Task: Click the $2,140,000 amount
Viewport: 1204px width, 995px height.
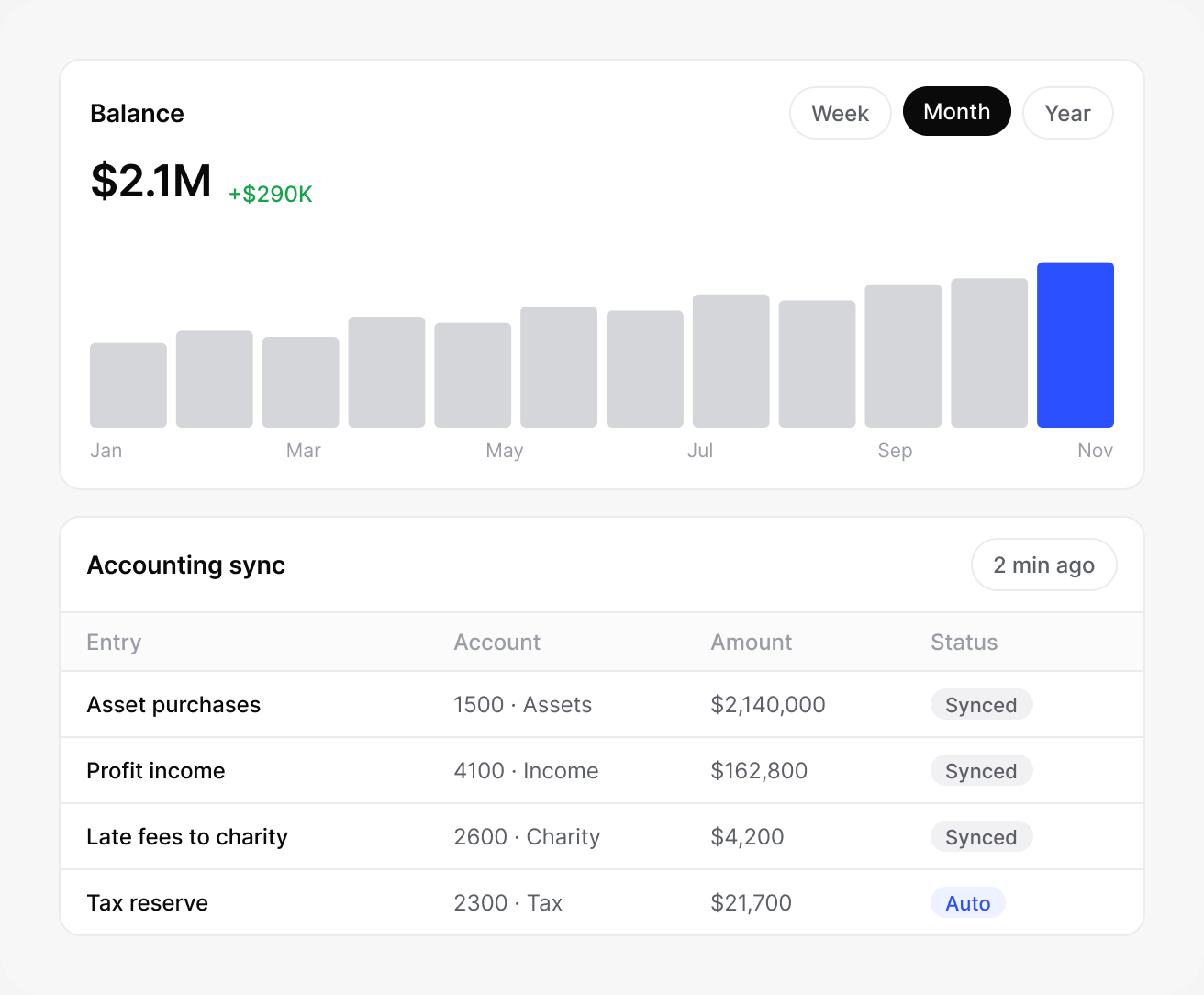Action: pos(768,705)
